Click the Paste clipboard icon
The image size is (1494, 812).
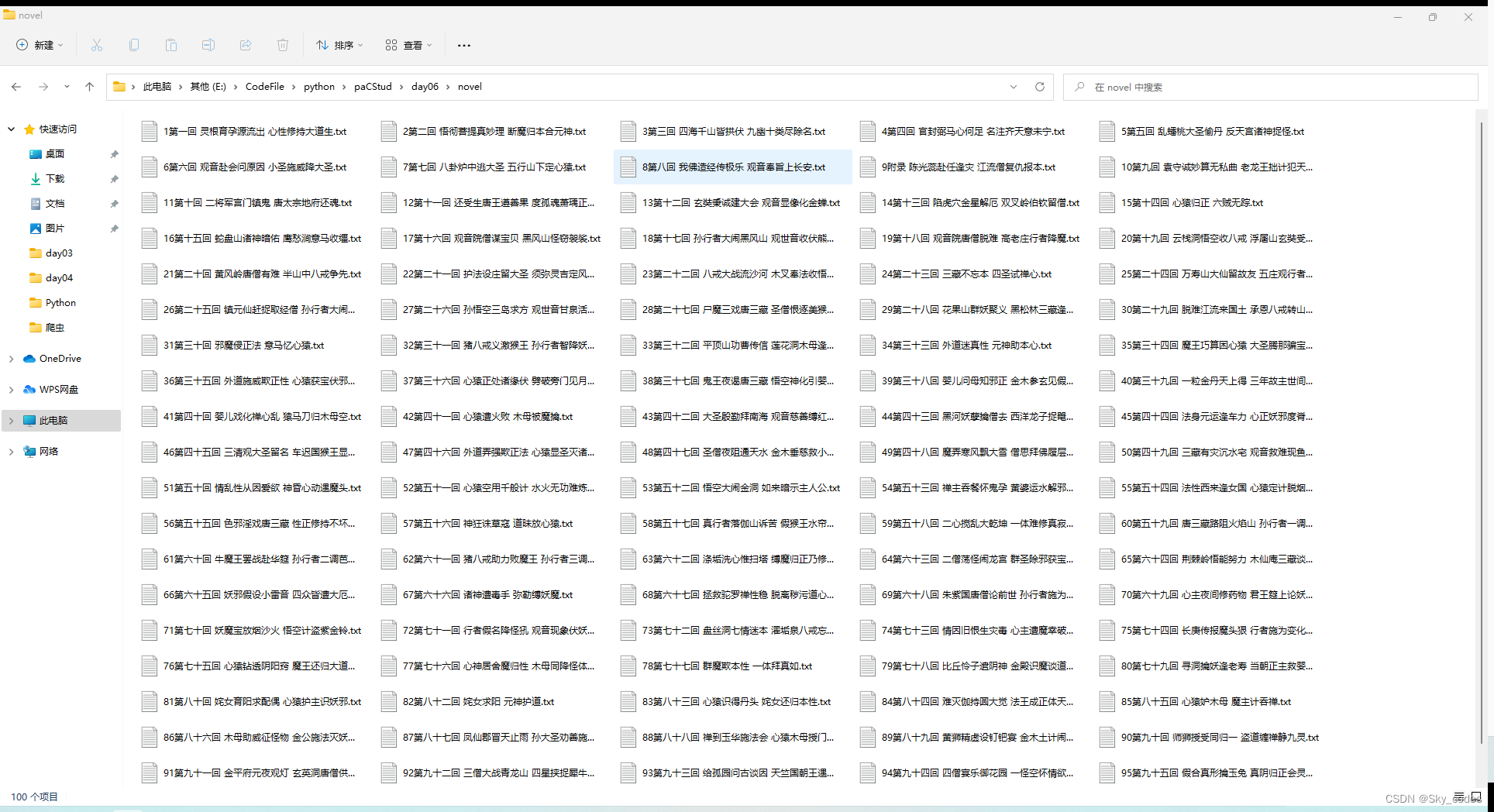click(171, 45)
